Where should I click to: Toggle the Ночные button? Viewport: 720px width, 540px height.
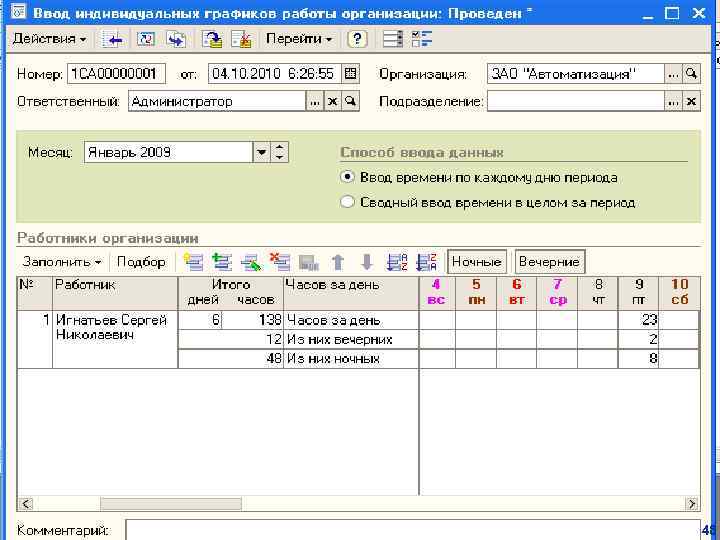coord(477,262)
